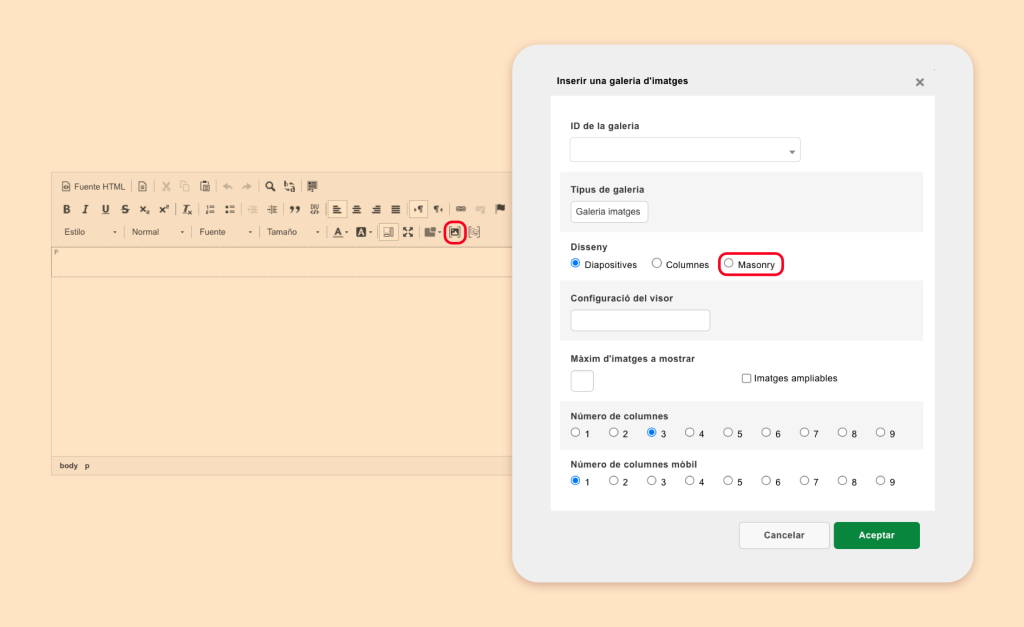This screenshot has height=627, width=1024.
Task: Apply italic with the I icon
Action: (85, 209)
